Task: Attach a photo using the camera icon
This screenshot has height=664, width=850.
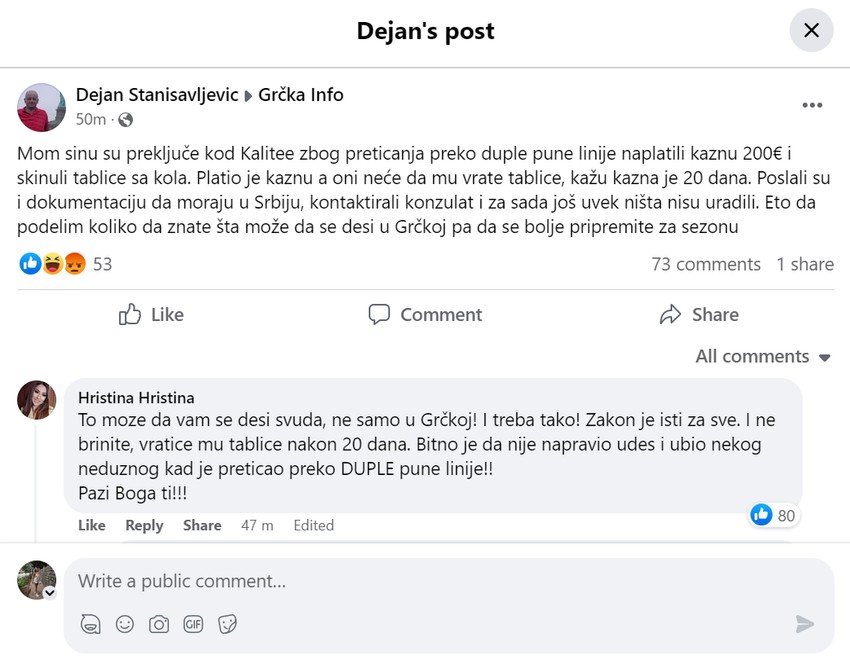Action: [159, 623]
